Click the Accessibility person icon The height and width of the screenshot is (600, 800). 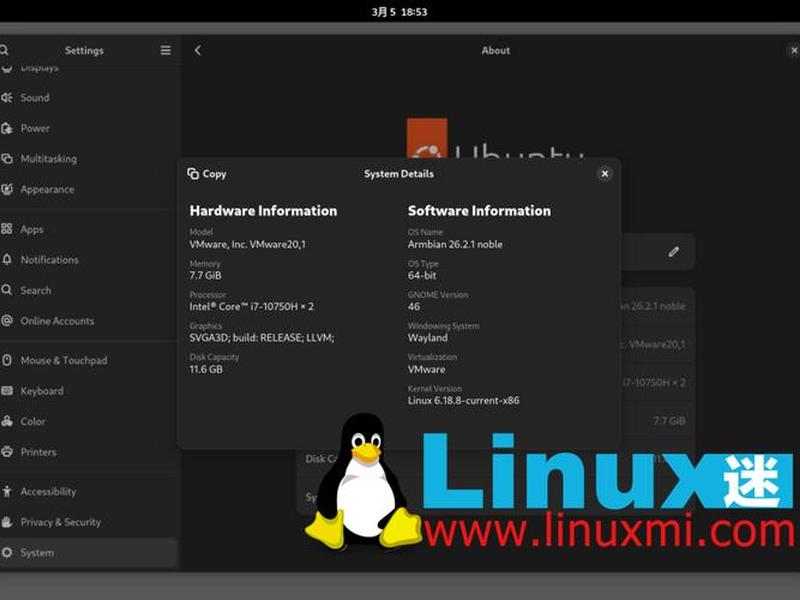coord(7,491)
